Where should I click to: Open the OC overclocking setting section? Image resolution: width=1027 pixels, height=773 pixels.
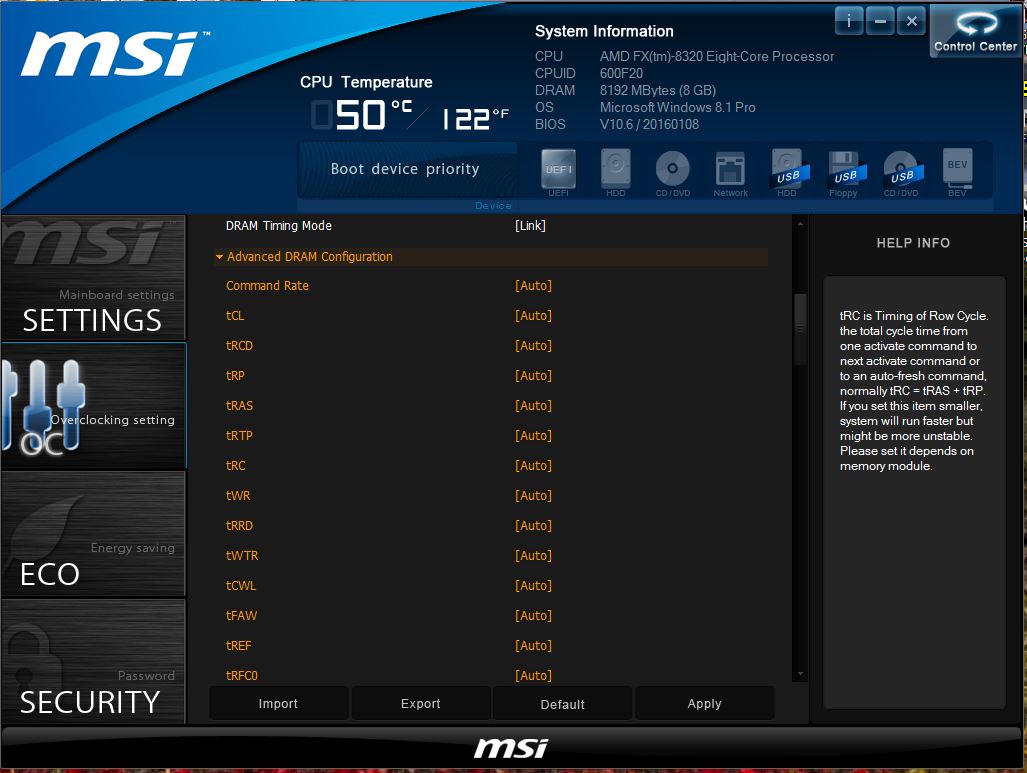click(x=93, y=405)
